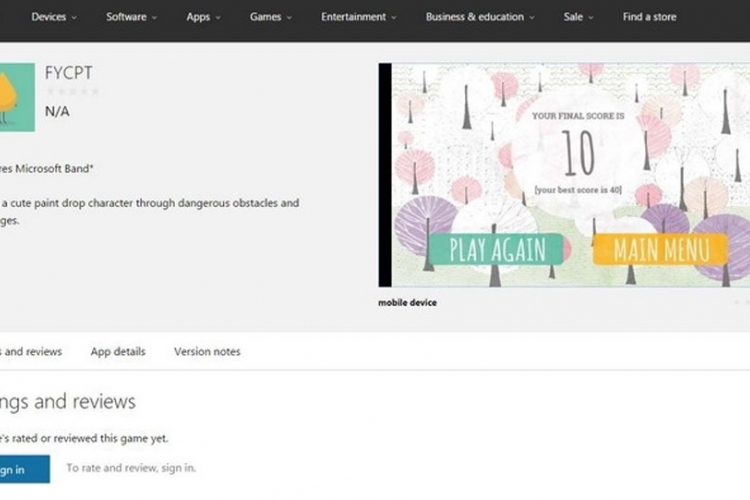Expand the Sale dropdown

pos(578,17)
